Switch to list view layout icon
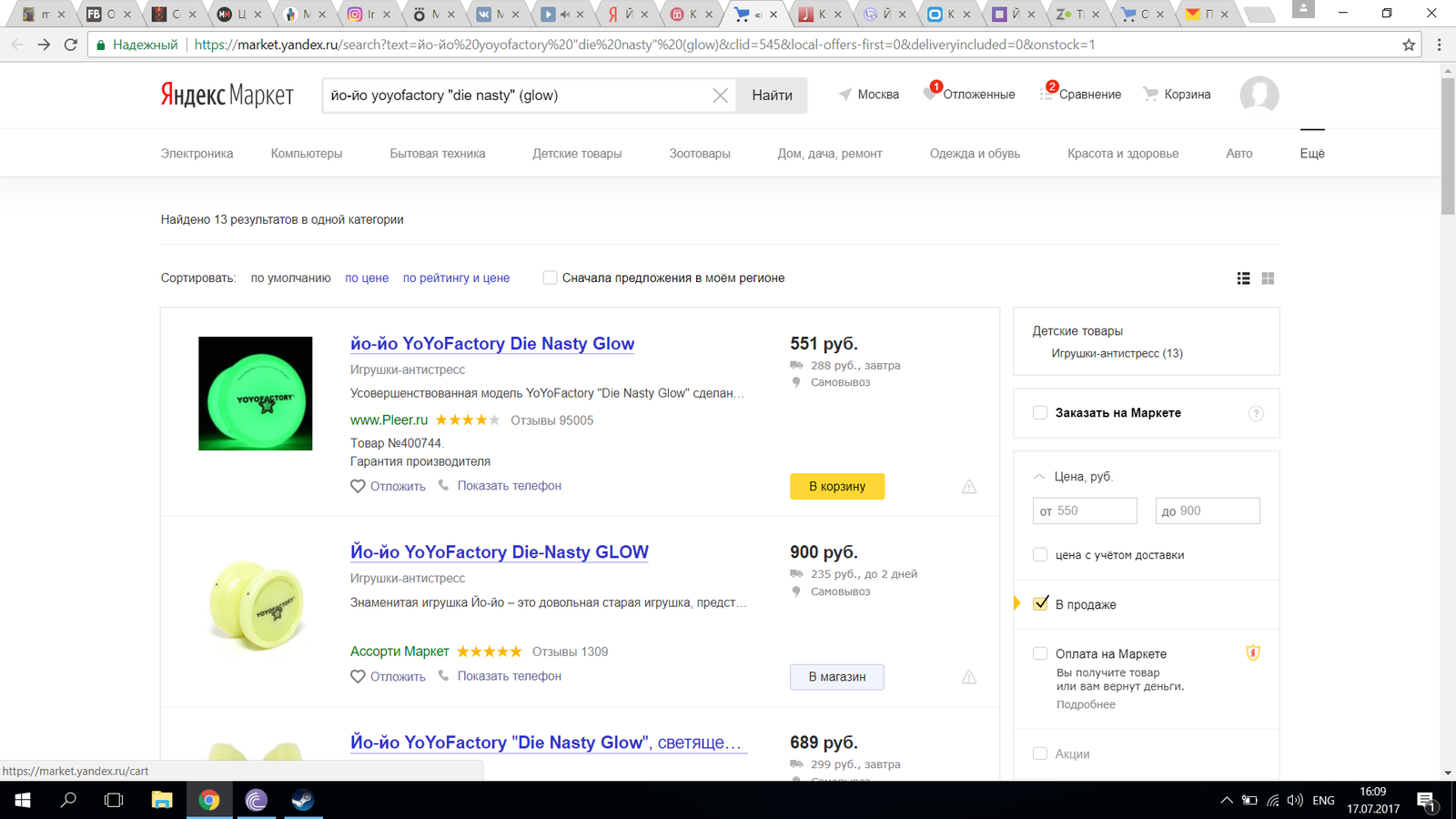1456x819 pixels. (x=1243, y=278)
